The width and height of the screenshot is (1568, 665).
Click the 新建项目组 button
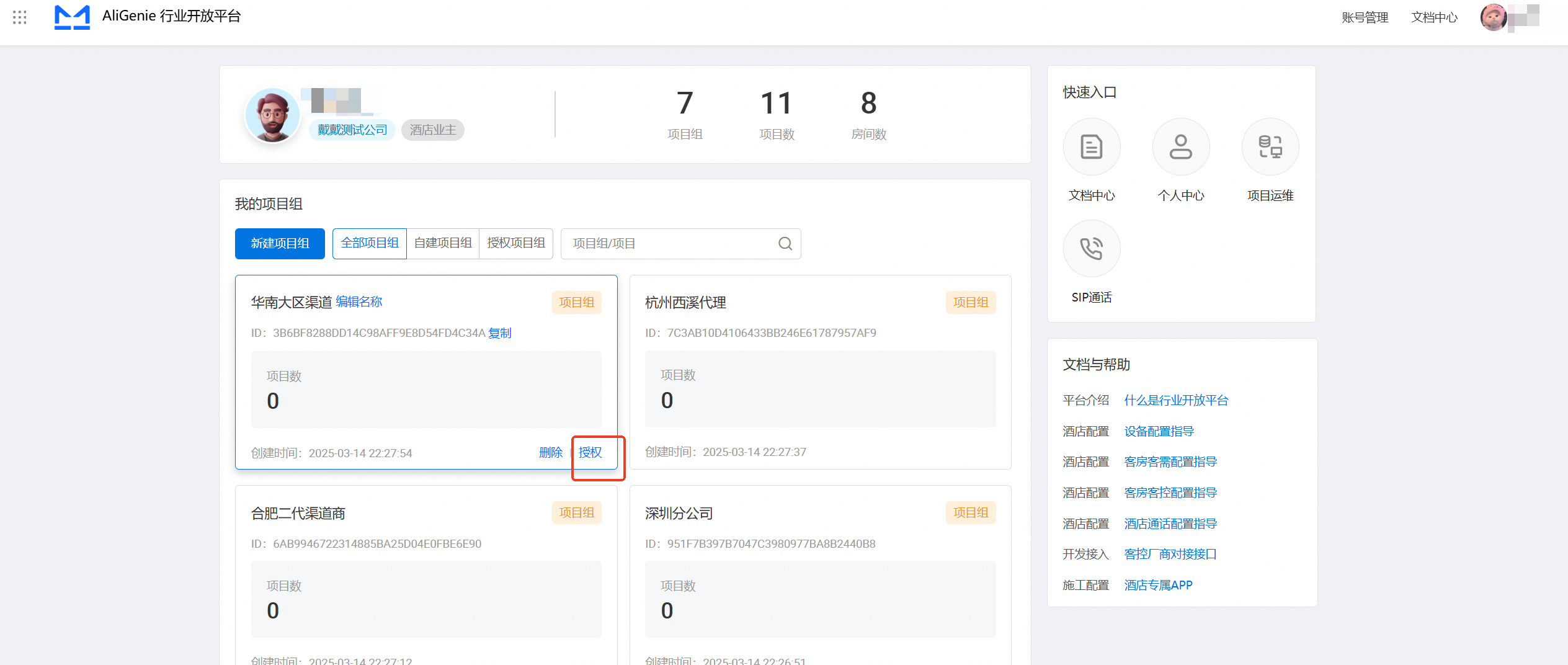(x=280, y=243)
